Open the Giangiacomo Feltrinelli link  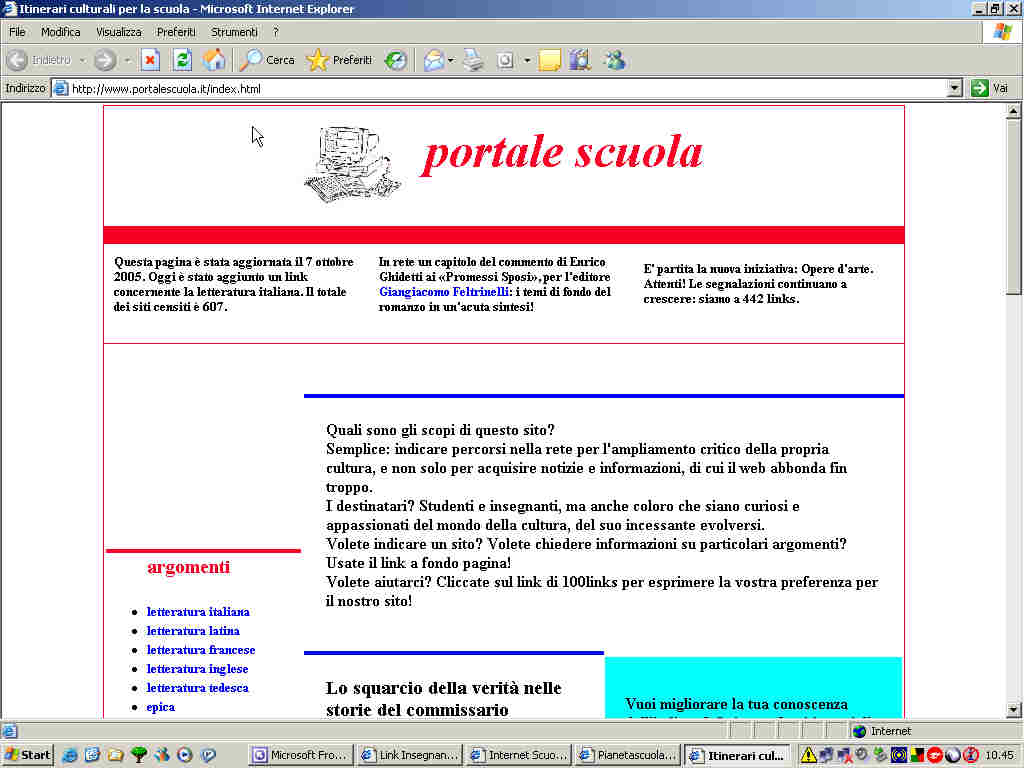coord(443,292)
